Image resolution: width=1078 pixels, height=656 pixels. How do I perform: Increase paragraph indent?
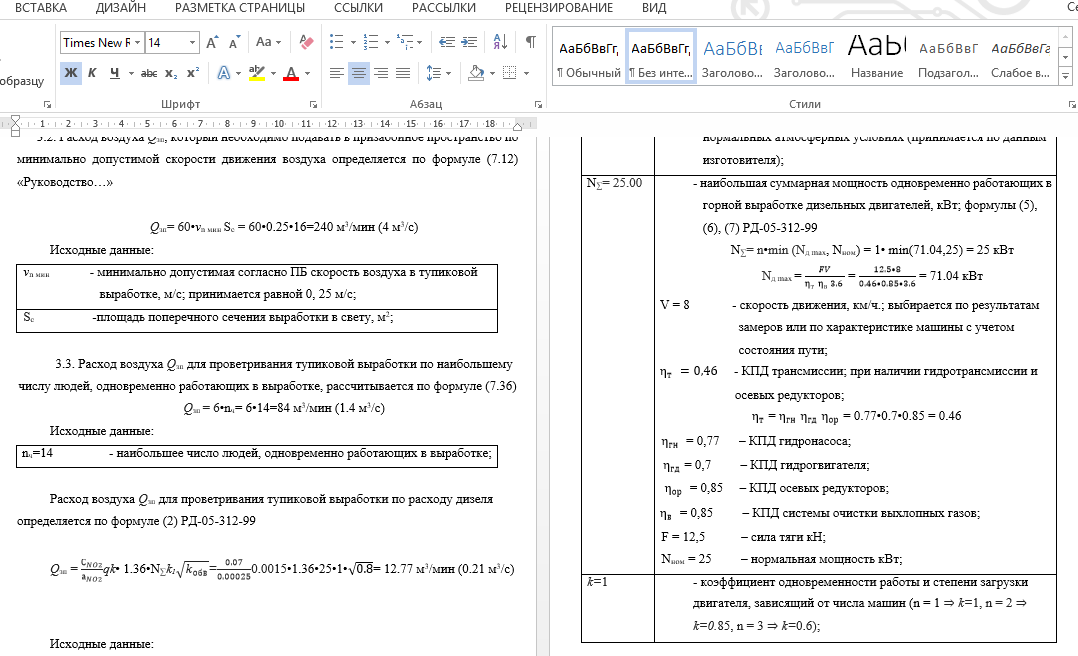point(469,43)
